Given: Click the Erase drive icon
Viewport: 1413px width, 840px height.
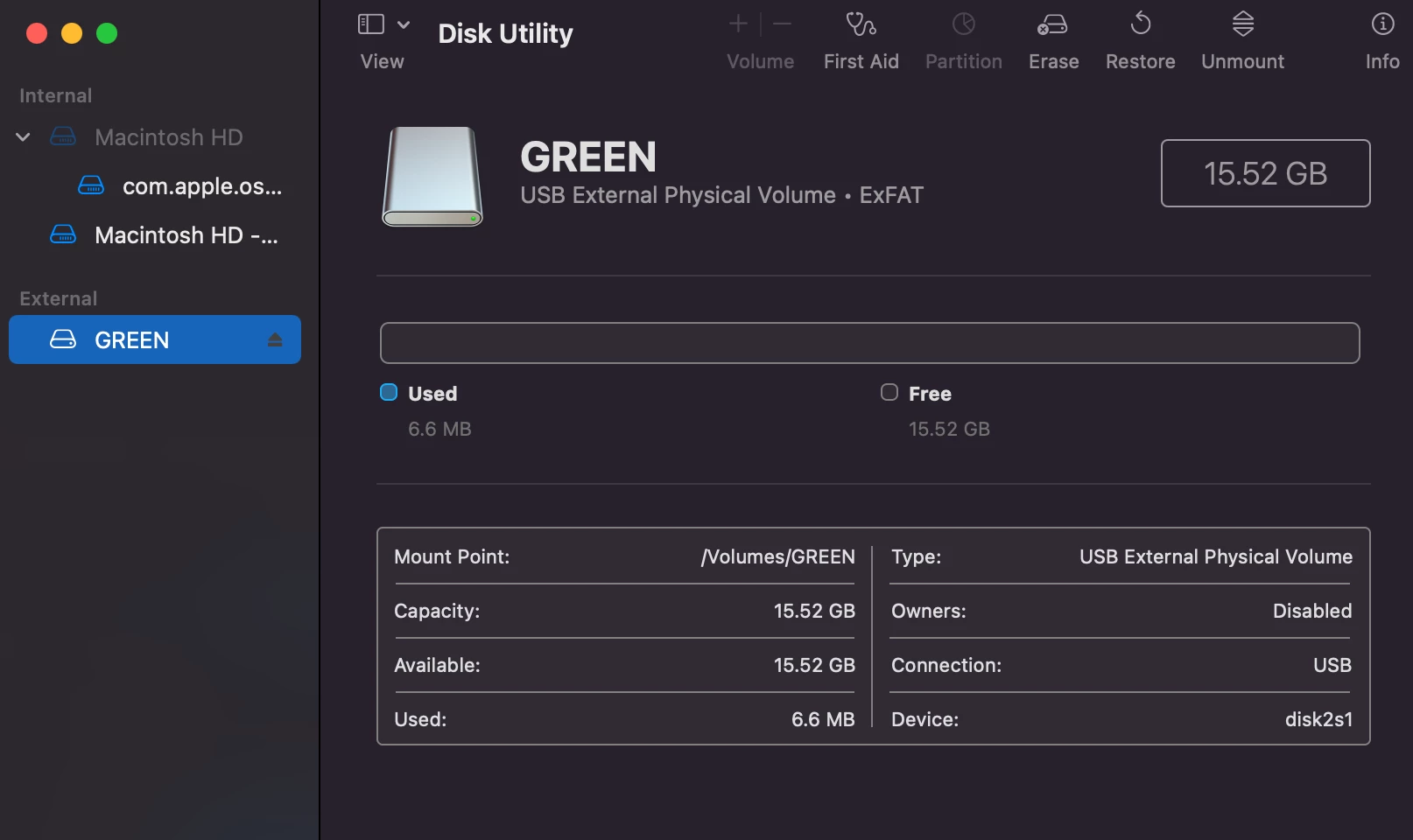Looking at the screenshot, I should point(1052,24).
